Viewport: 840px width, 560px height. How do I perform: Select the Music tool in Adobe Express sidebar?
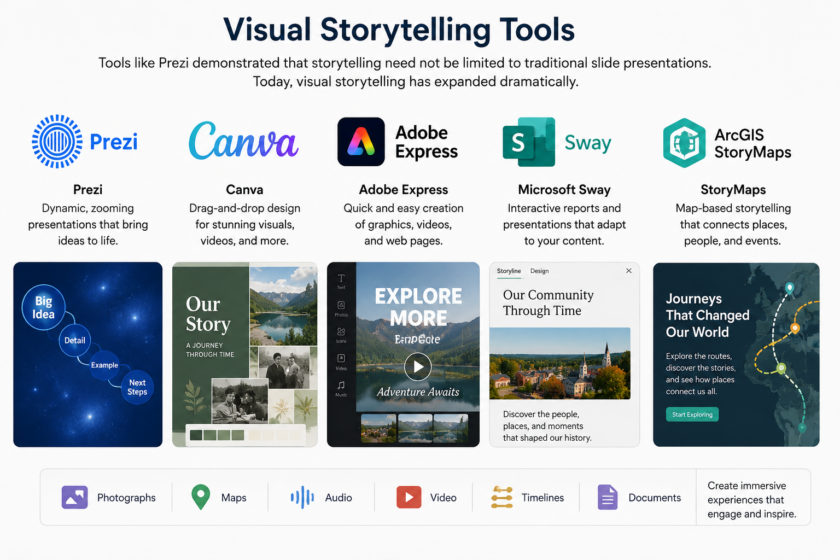pyautogui.click(x=341, y=389)
